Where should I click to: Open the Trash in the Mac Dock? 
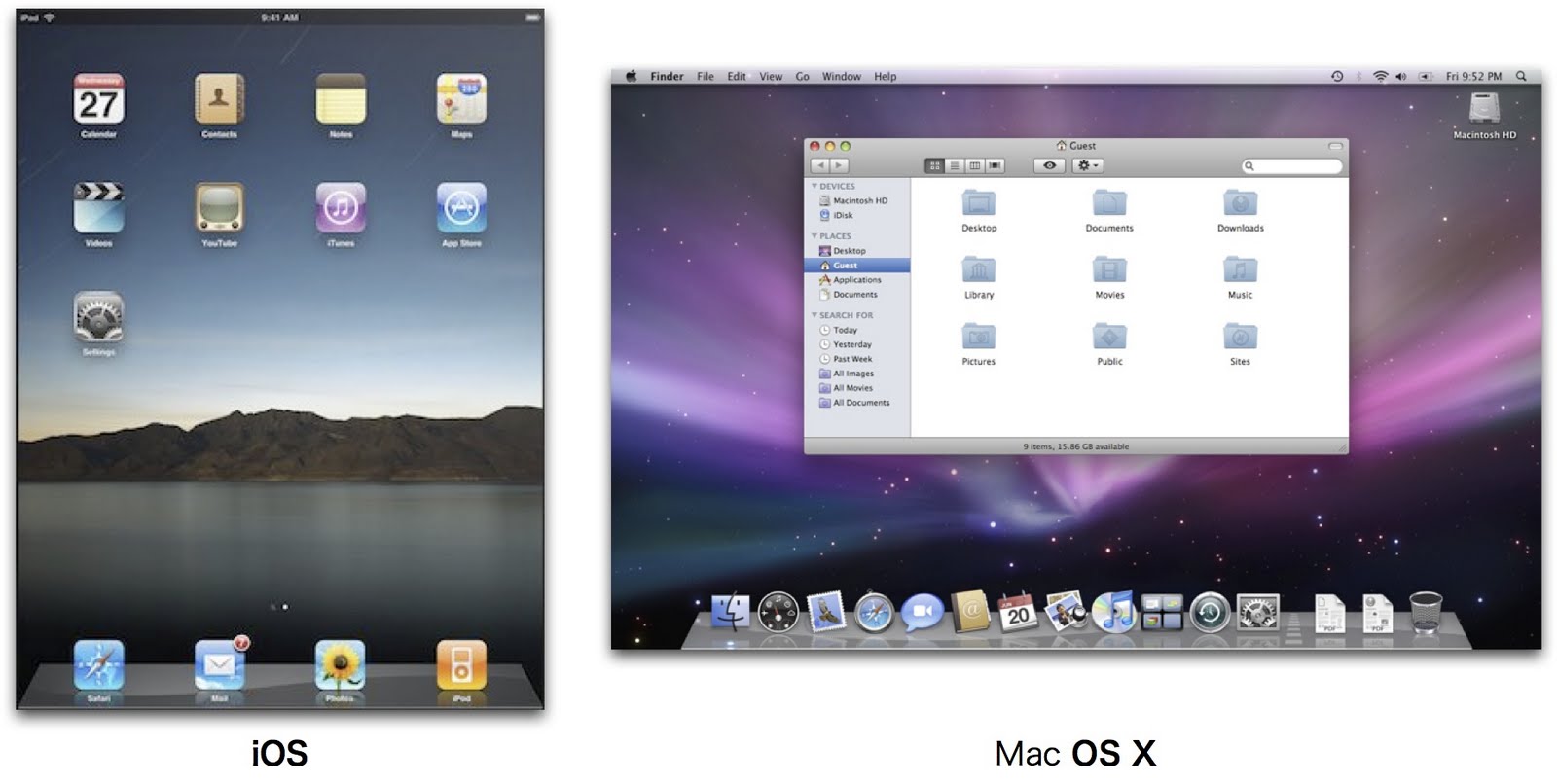coord(1426,613)
